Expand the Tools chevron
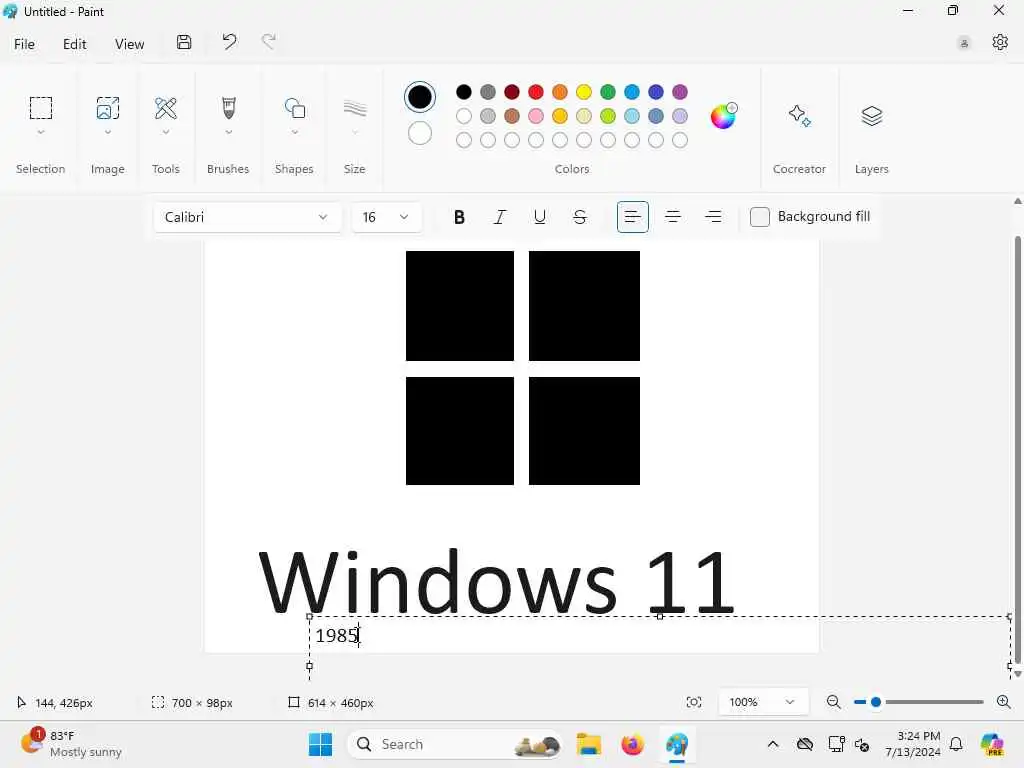The height and width of the screenshot is (768, 1024). 166,132
